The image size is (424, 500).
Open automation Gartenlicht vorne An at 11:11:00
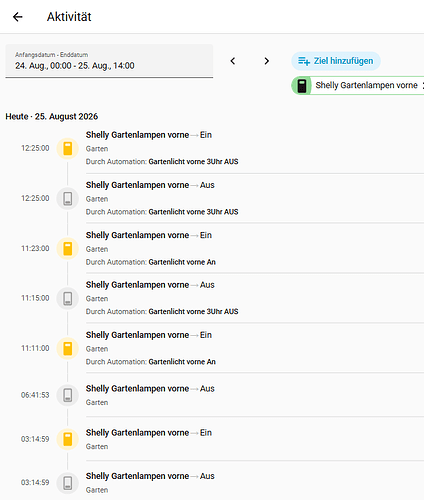(182, 362)
